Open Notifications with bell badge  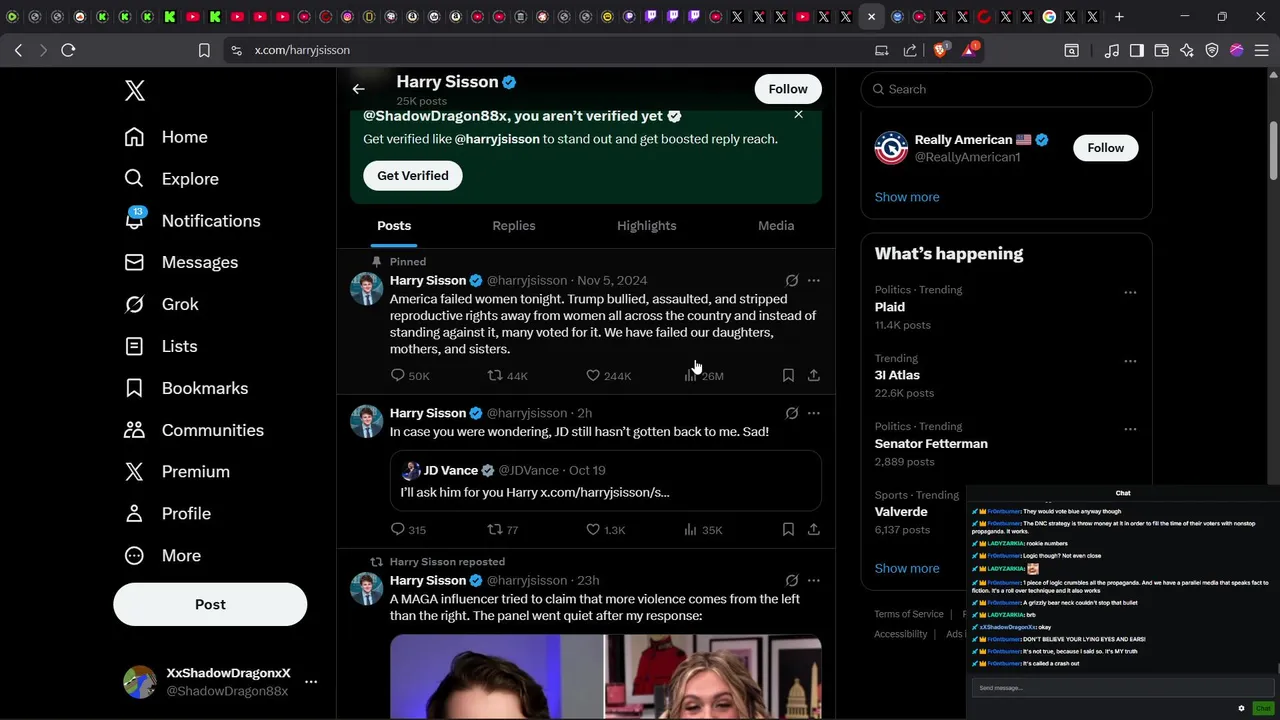[192, 221]
